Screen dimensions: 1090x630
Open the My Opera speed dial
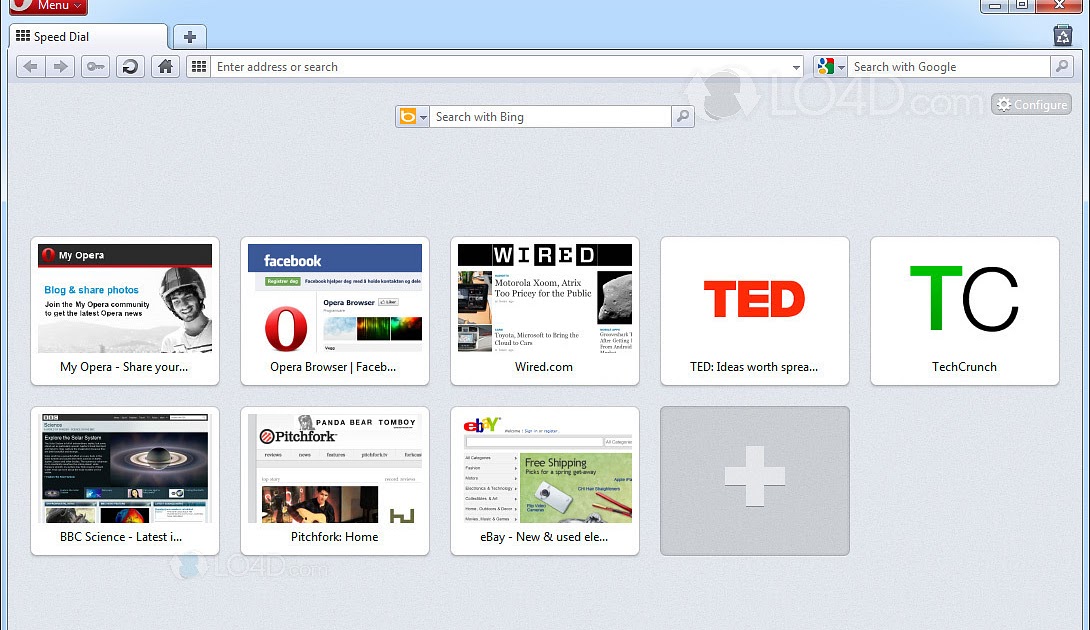click(x=125, y=311)
